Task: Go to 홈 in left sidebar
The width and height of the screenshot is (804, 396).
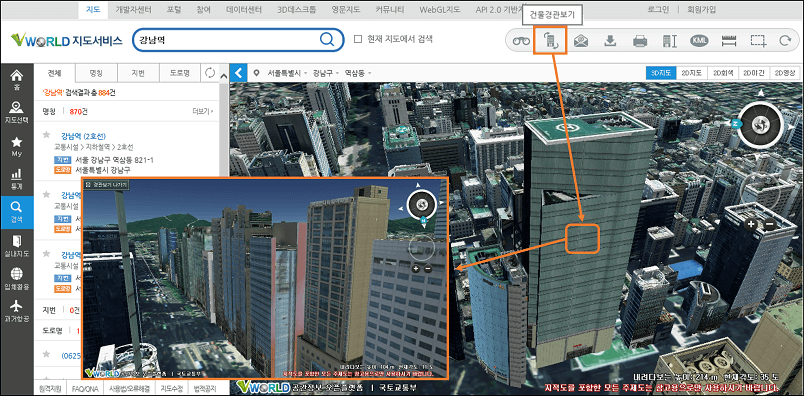Action: click(17, 79)
